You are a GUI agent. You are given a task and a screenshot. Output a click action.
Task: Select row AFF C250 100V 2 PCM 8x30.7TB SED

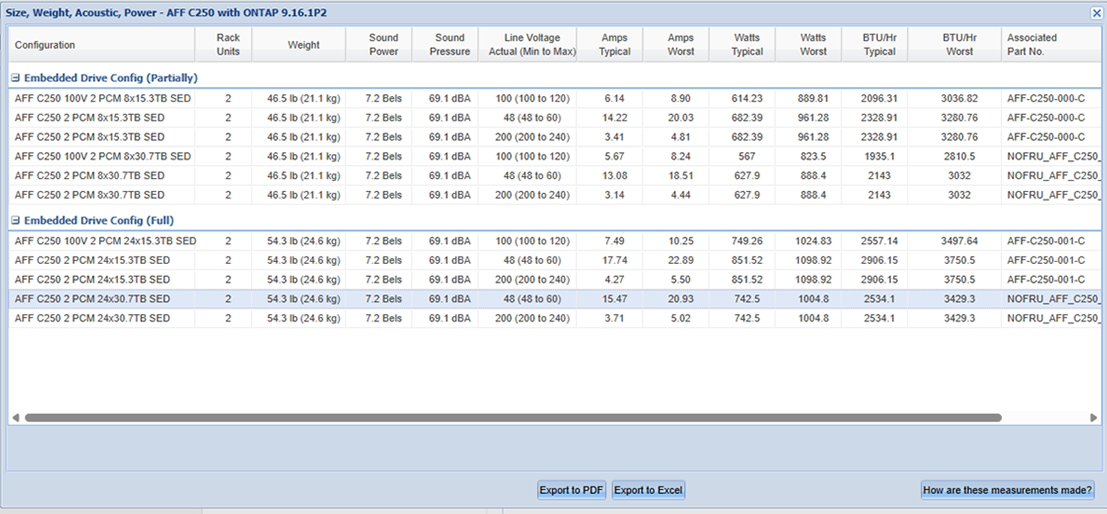(554, 156)
